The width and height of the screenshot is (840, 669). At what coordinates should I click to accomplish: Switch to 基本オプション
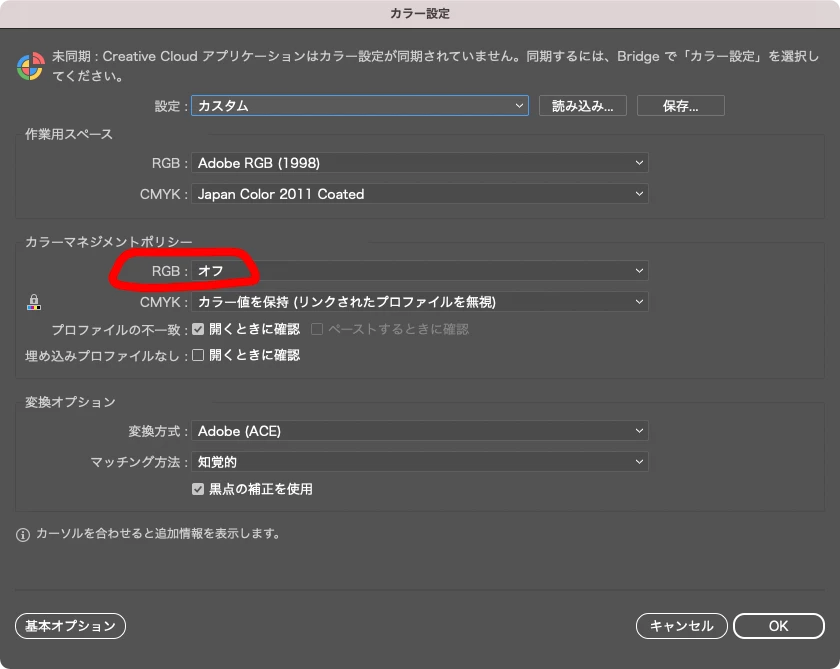click(x=70, y=626)
